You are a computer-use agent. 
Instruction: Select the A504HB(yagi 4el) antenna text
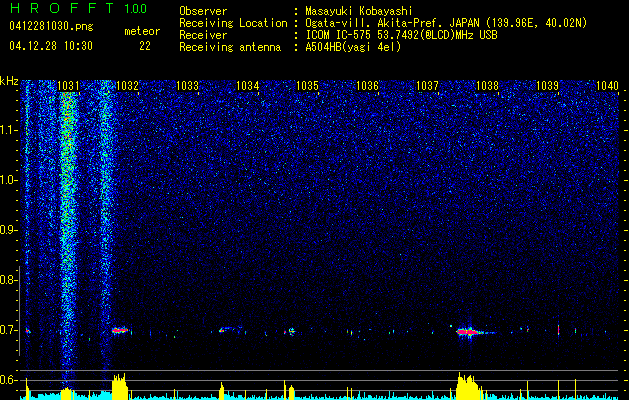point(353,47)
